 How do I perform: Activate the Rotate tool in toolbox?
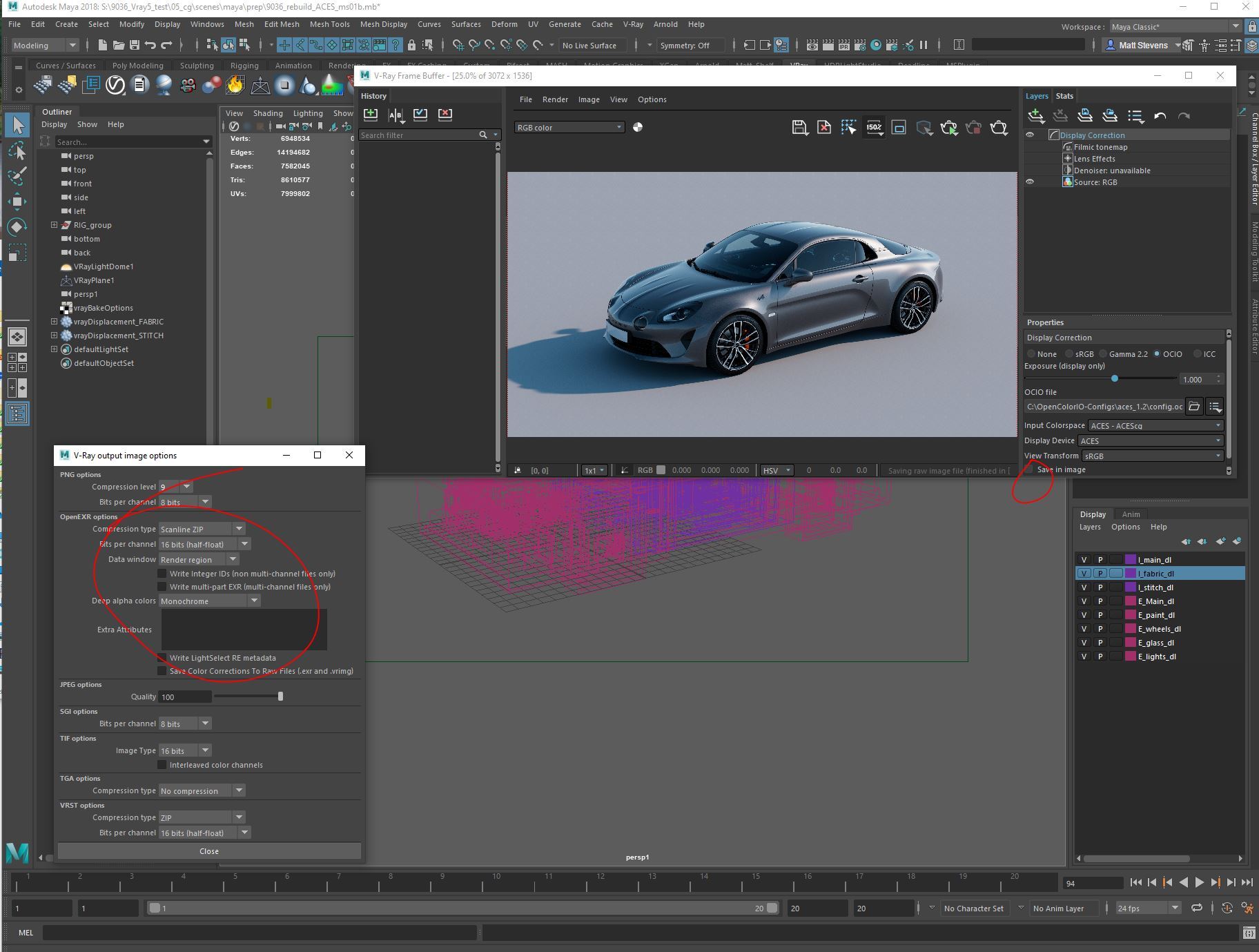coord(17,226)
